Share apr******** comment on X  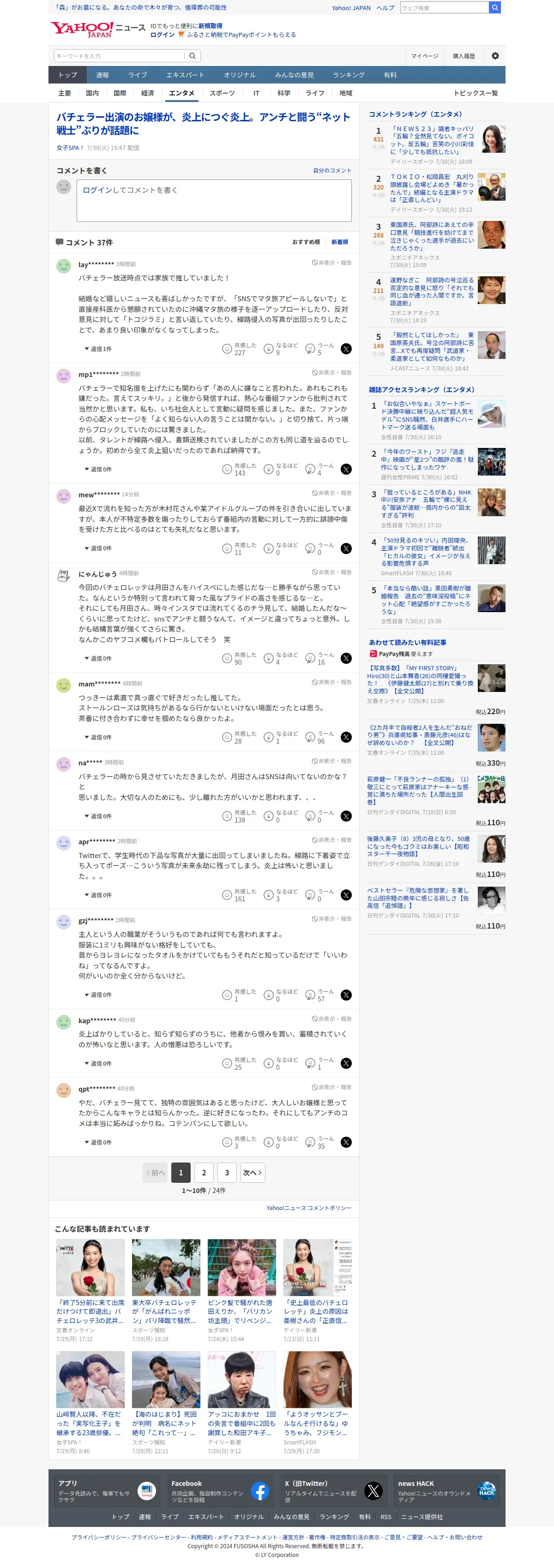click(x=346, y=895)
